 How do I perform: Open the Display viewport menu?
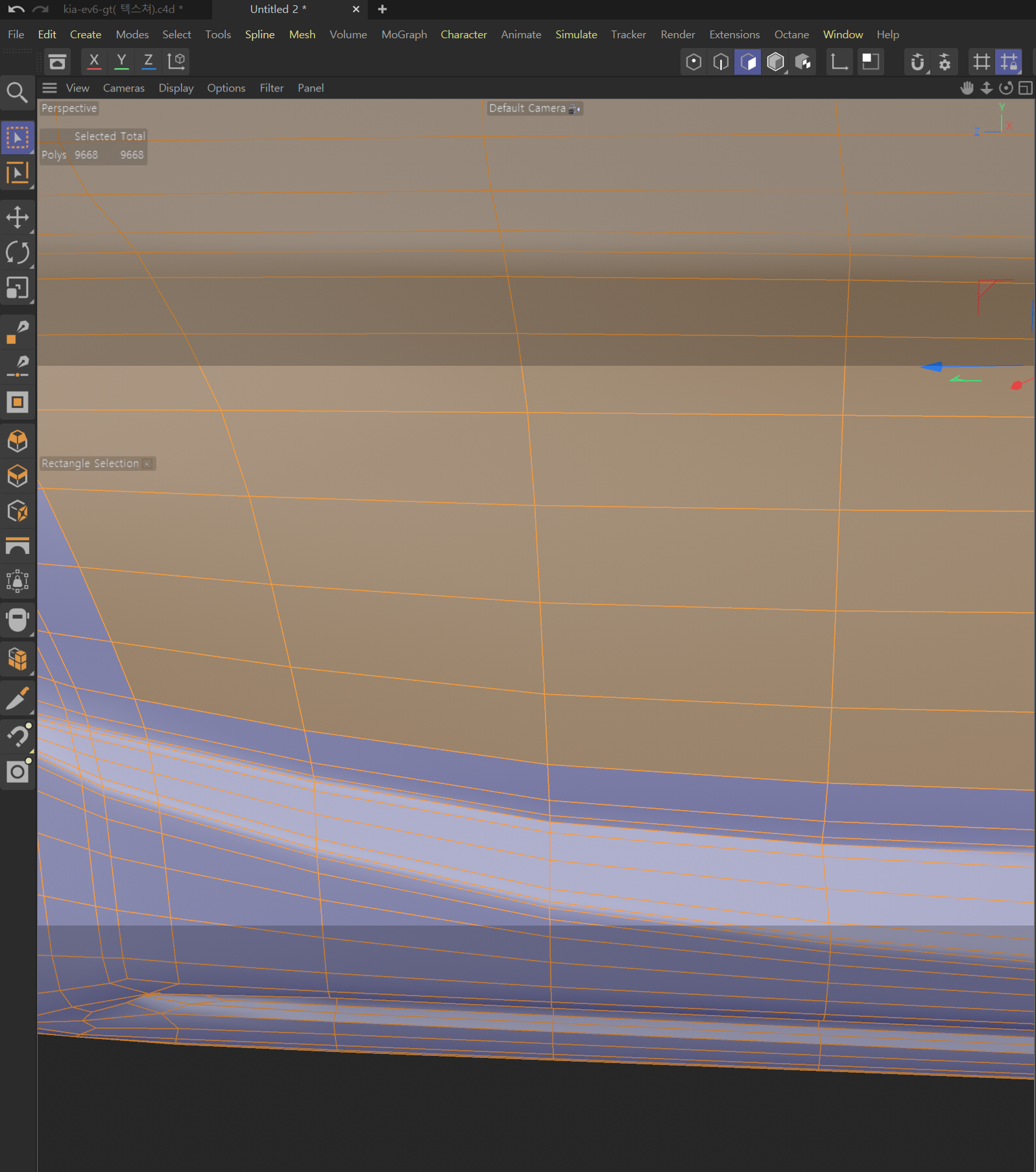[176, 88]
